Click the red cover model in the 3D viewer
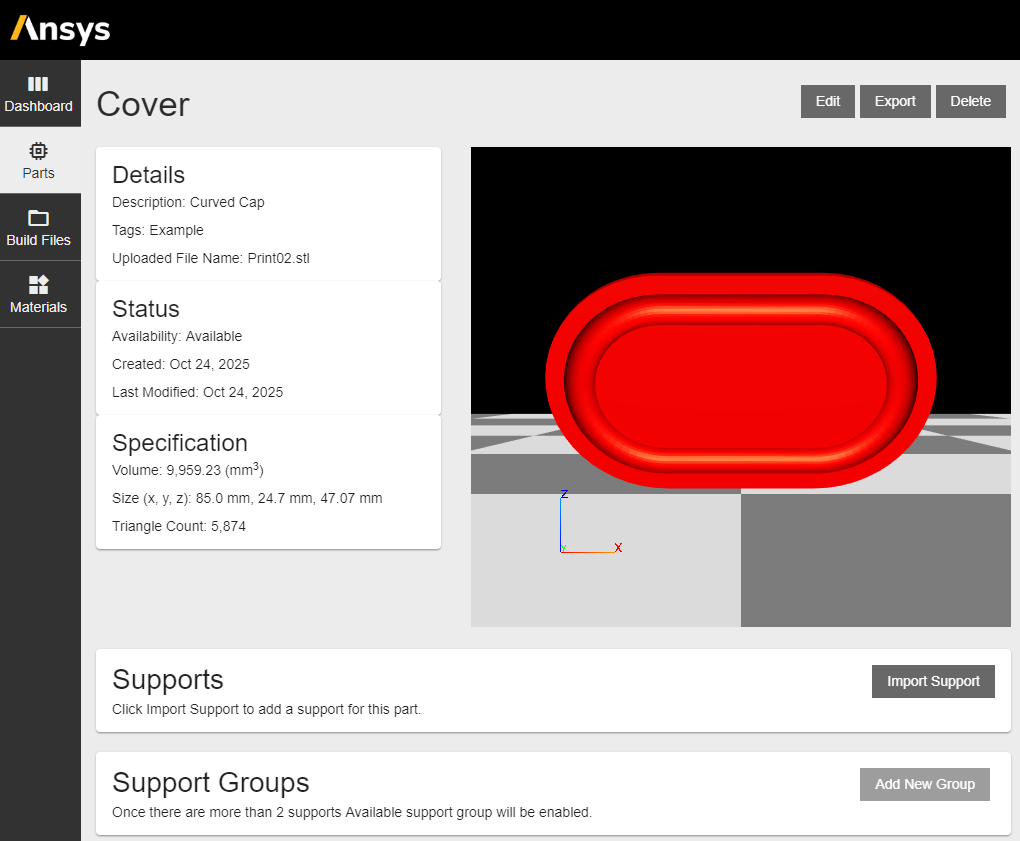The height and width of the screenshot is (841, 1020). 740,380
